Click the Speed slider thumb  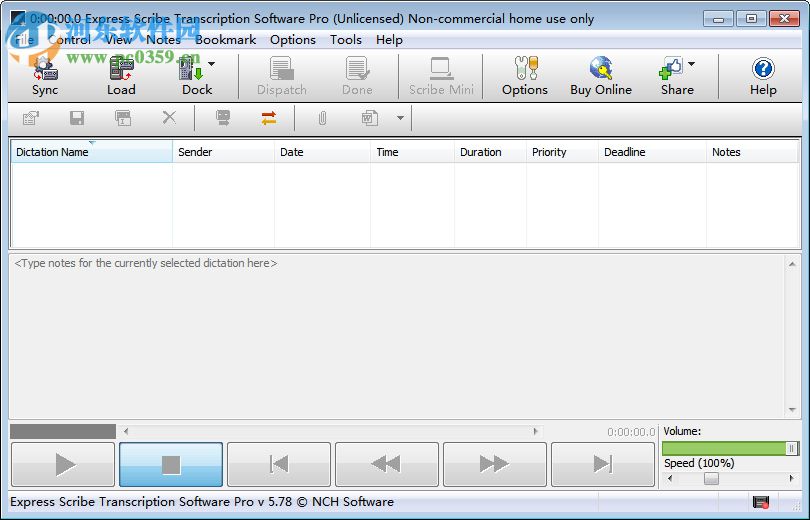711,479
